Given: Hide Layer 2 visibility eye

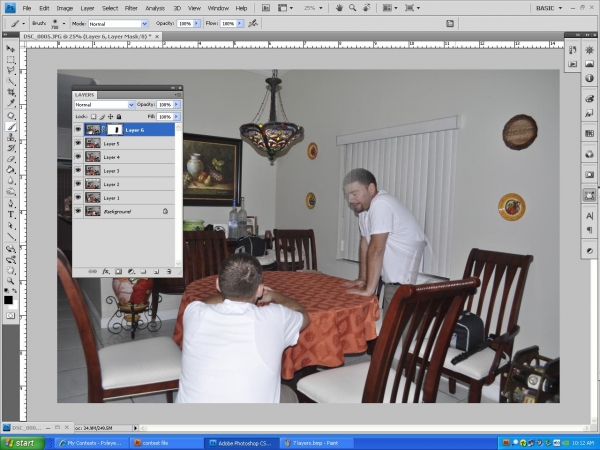Looking at the screenshot, I should pyautogui.click(x=78, y=184).
